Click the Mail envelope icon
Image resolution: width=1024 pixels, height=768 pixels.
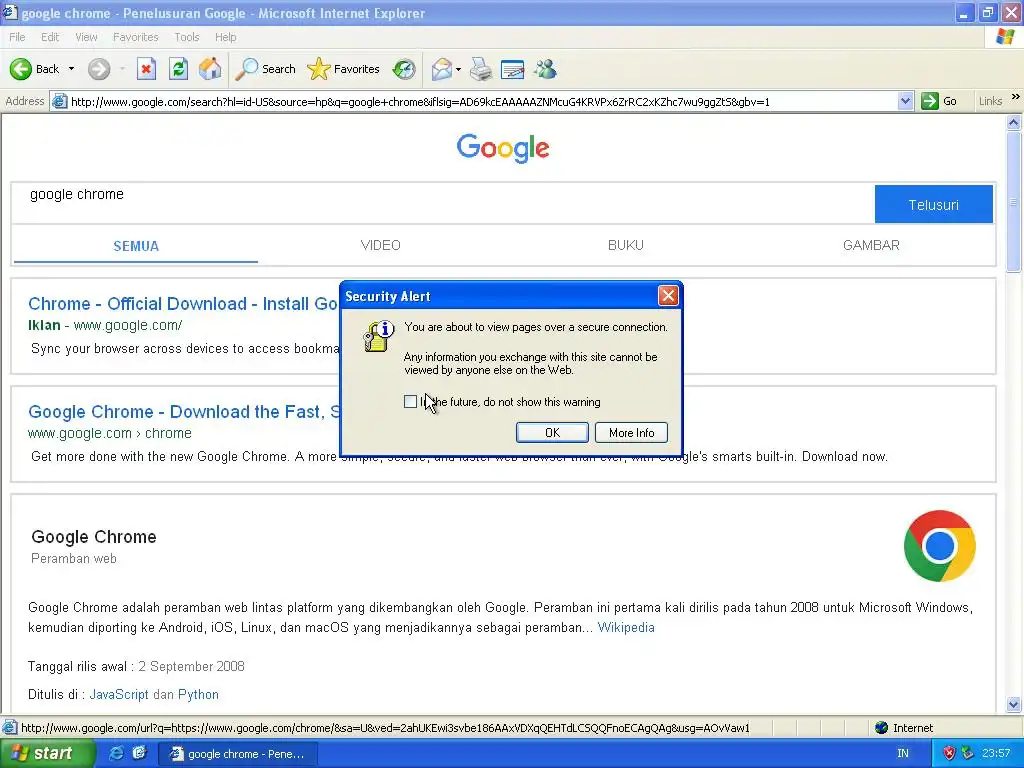point(442,69)
